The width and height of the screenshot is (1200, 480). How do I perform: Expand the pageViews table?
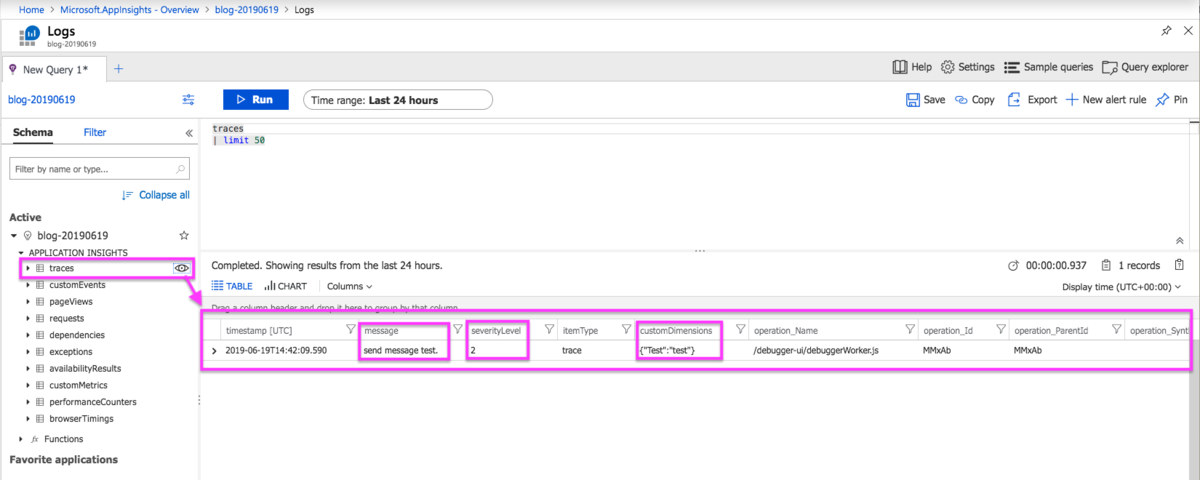coord(28,301)
